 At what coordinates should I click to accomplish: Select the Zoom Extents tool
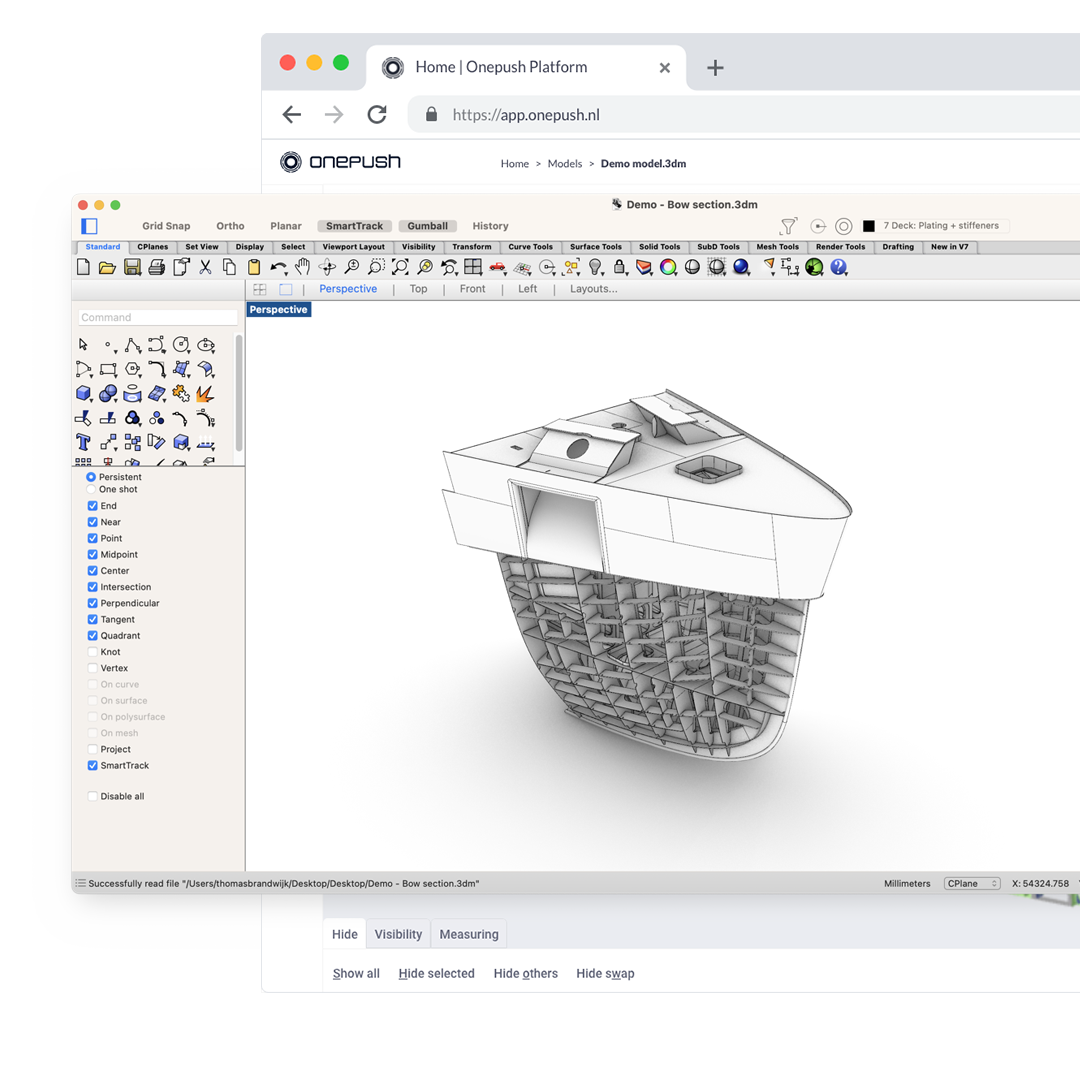click(400, 267)
